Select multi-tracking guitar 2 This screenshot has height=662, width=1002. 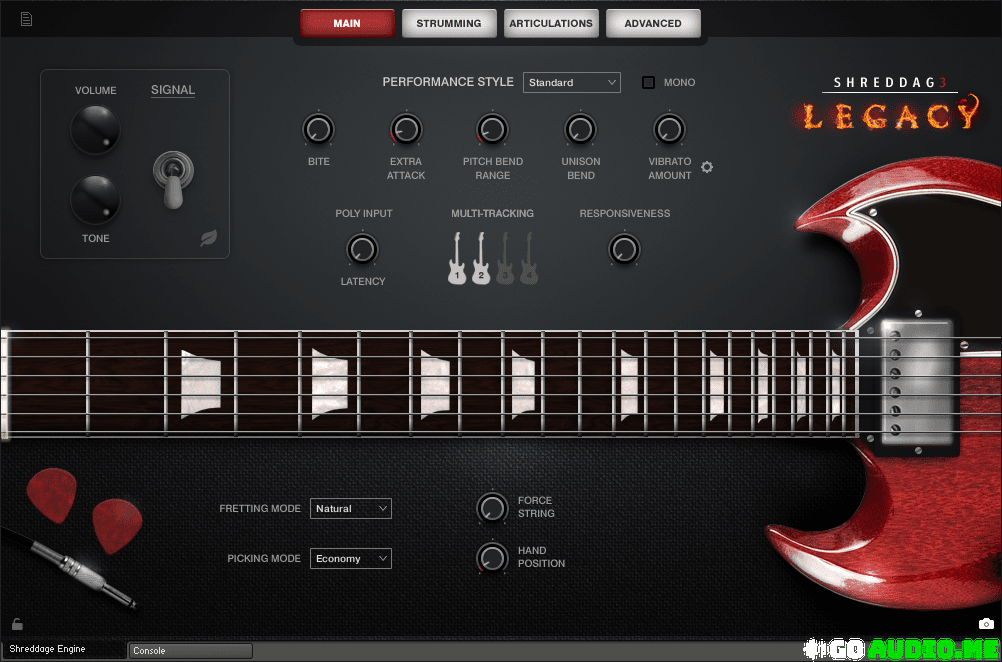(x=481, y=258)
